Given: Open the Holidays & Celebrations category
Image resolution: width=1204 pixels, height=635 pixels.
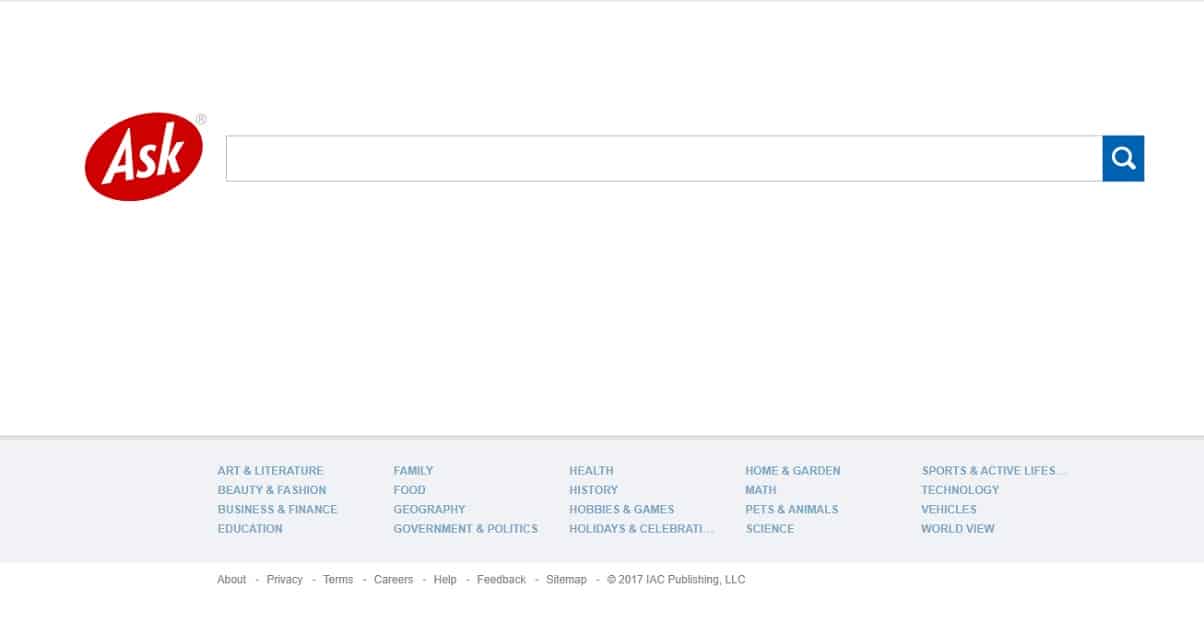Looking at the screenshot, I should tap(642, 529).
